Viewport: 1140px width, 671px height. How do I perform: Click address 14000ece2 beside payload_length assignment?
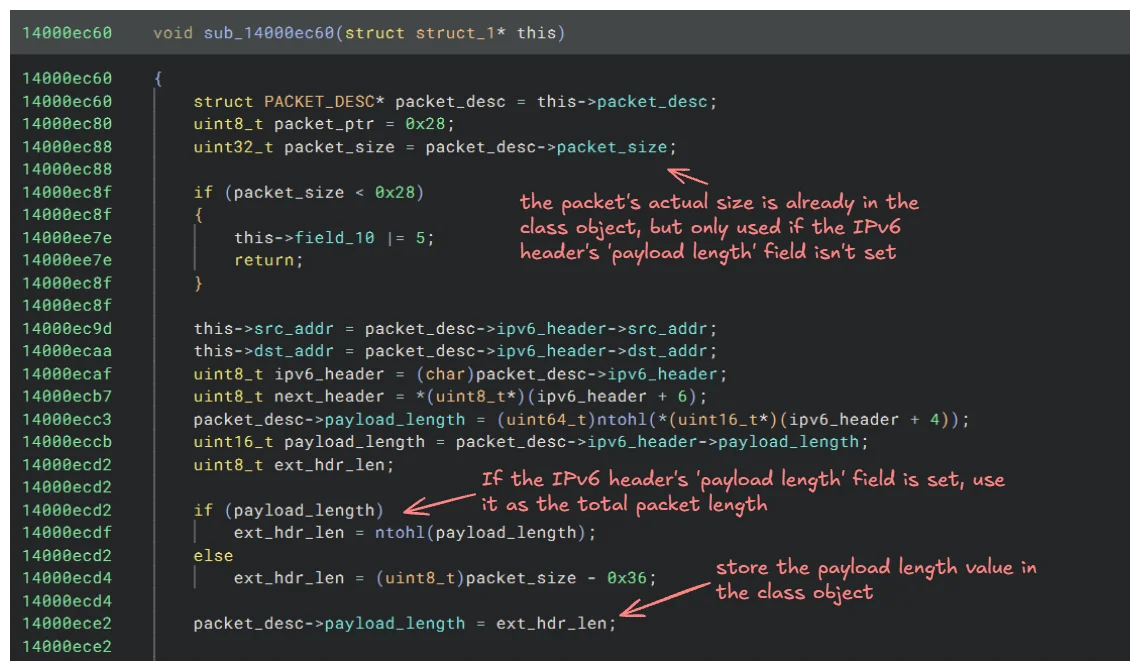pyautogui.click(x=67, y=624)
